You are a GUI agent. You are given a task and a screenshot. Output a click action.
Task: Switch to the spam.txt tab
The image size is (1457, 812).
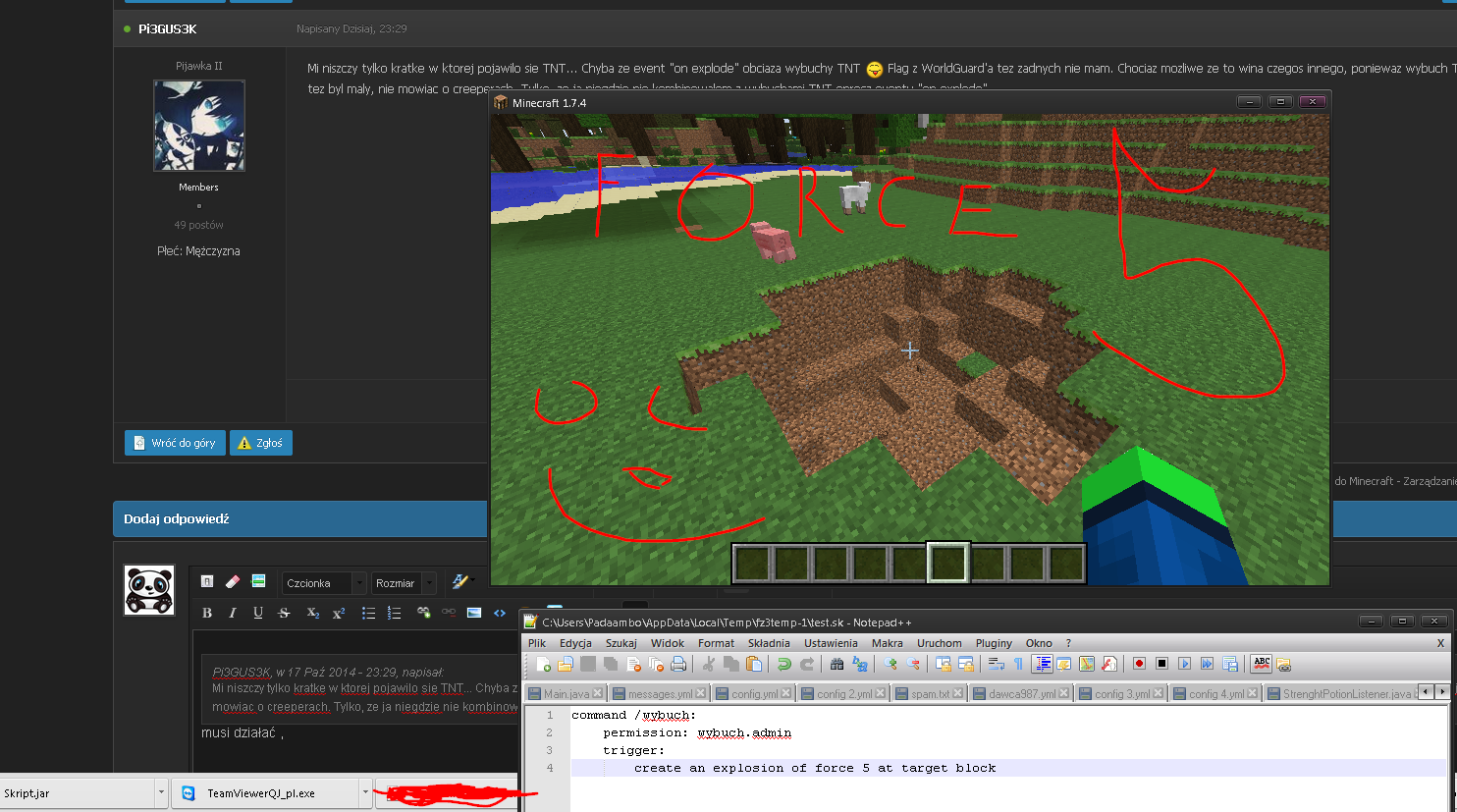[x=930, y=693]
